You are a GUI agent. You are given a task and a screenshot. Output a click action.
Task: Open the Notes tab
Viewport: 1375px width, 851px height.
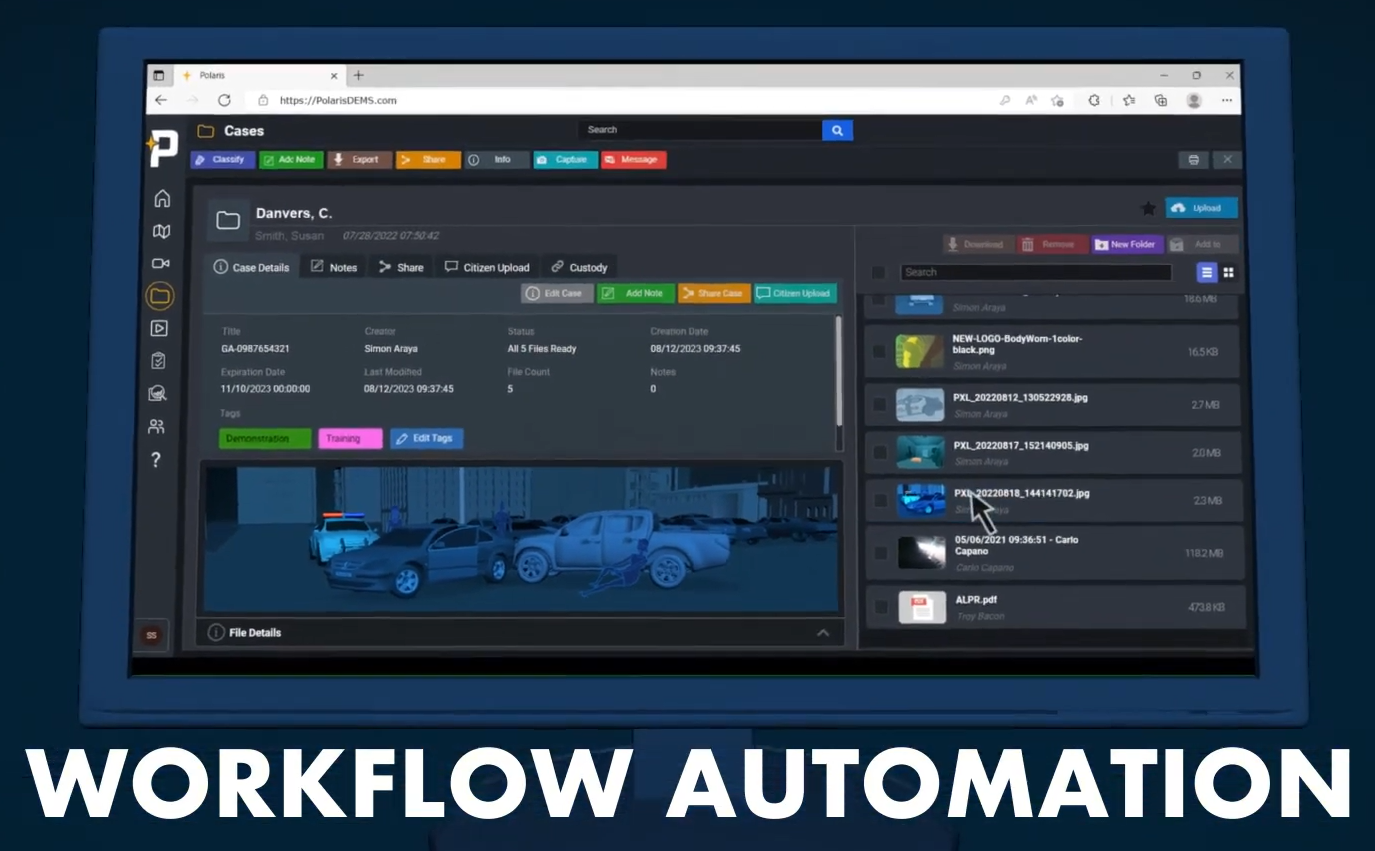334,267
